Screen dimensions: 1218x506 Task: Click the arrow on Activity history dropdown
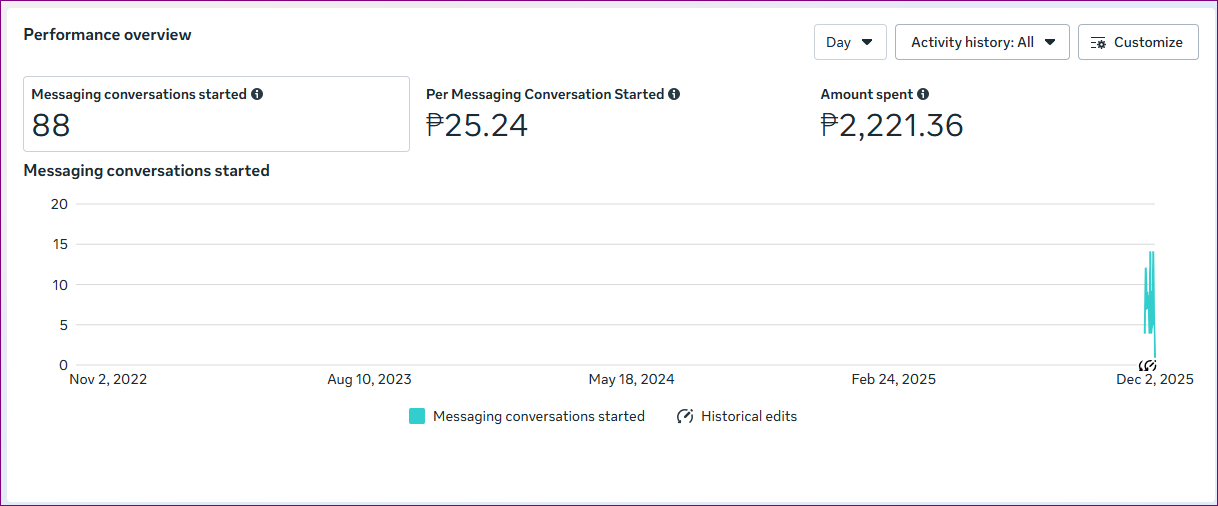[1050, 42]
